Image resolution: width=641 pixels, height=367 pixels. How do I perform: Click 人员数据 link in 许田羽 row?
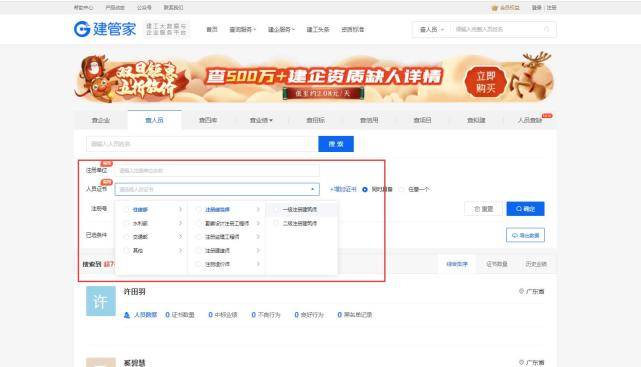coord(146,315)
